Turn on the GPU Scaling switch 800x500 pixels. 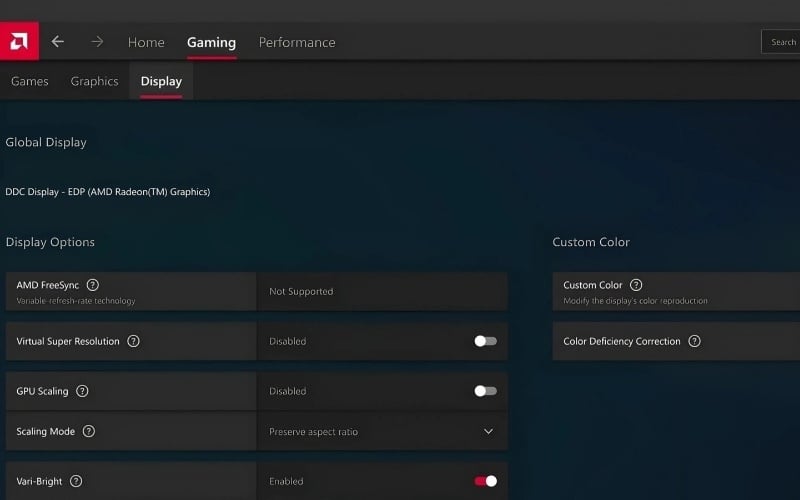[485, 391]
